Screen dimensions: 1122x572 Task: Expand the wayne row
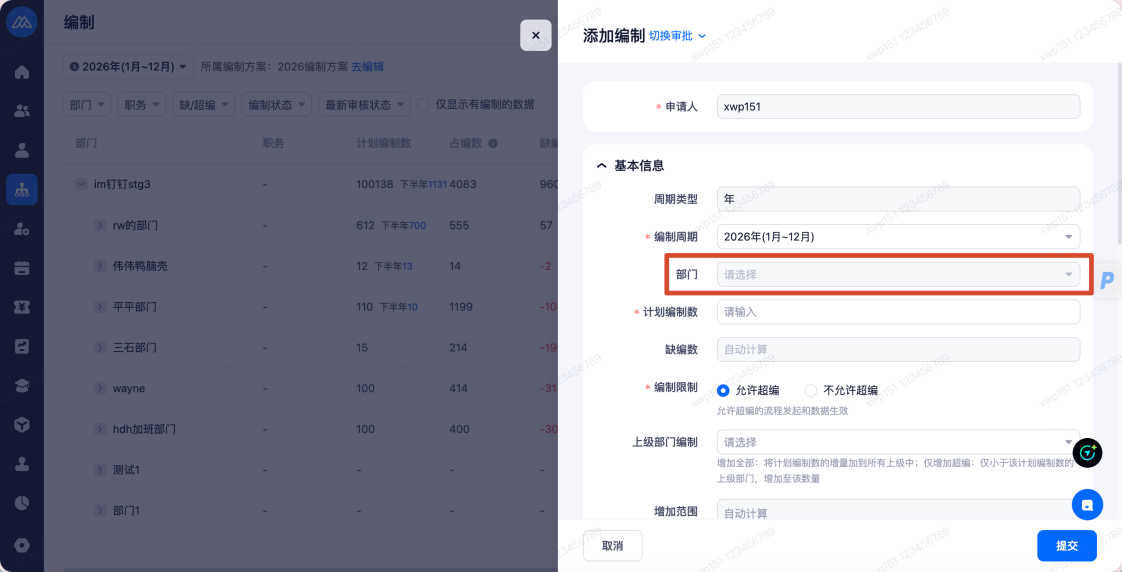(100, 389)
